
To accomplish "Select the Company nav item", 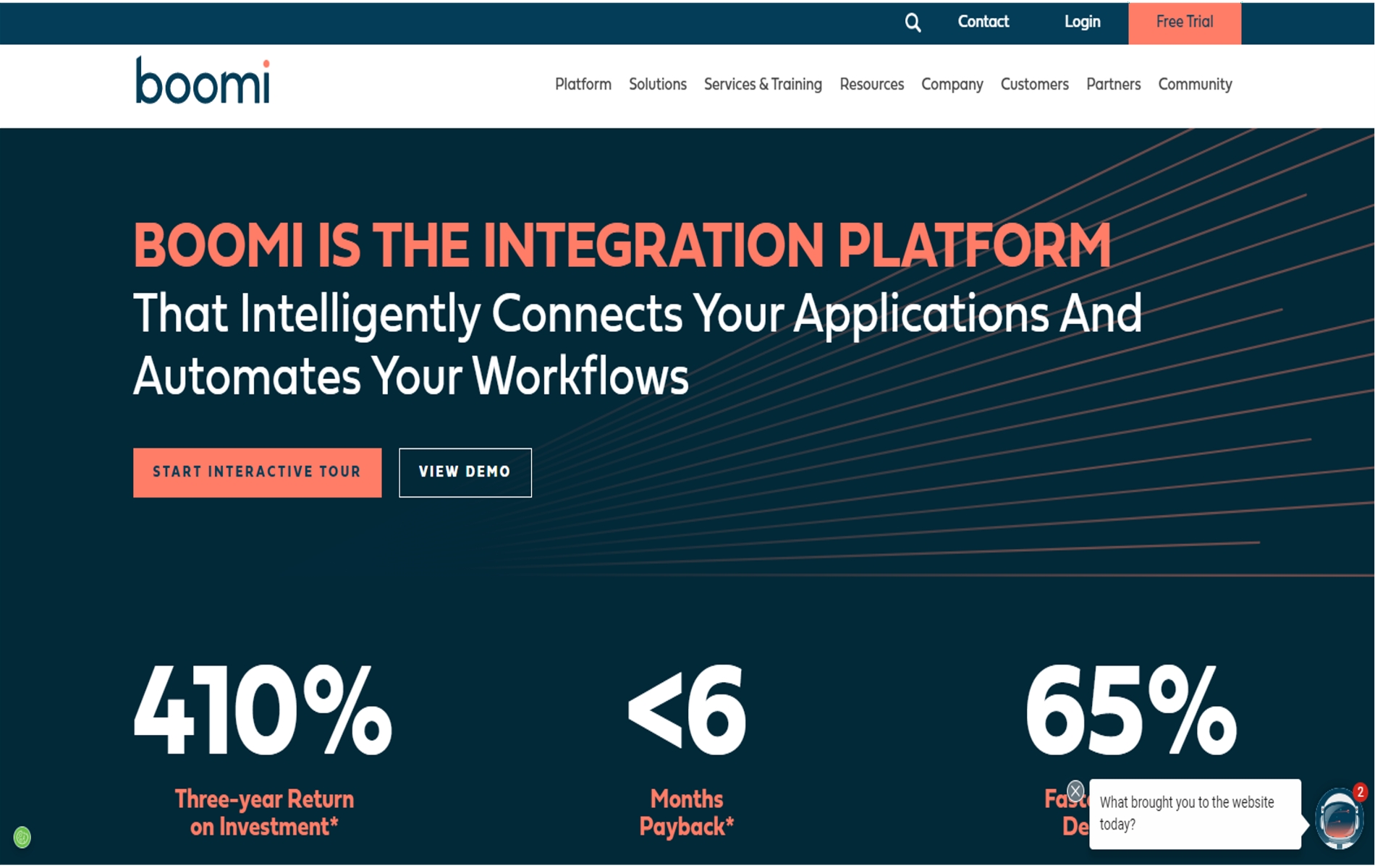I will point(952,85).
